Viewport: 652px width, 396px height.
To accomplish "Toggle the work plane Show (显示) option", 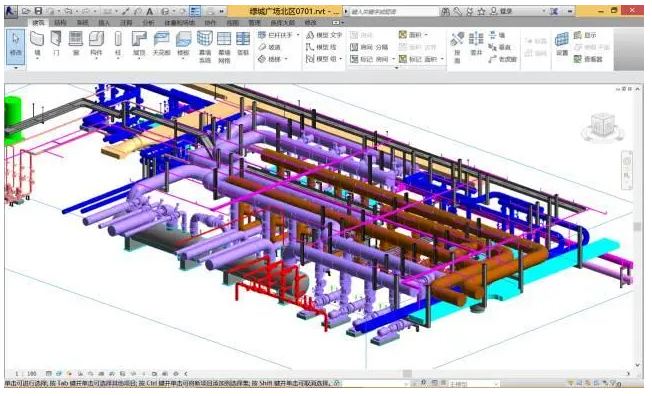I will [585, 35].
